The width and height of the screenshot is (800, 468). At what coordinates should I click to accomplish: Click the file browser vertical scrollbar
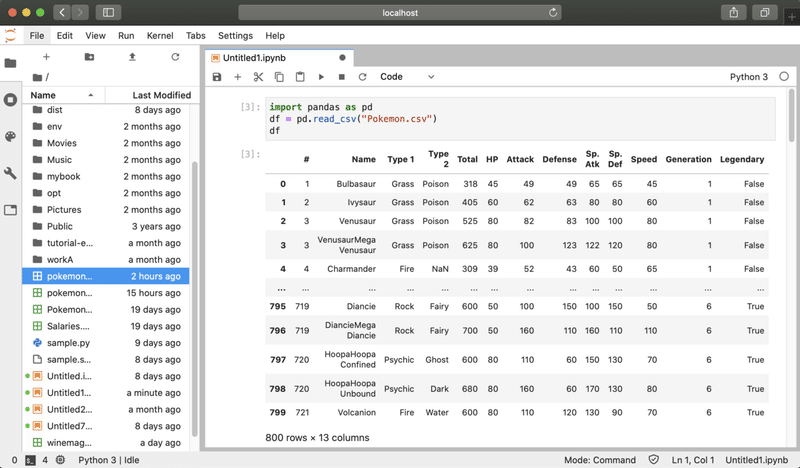click(194, 299)
